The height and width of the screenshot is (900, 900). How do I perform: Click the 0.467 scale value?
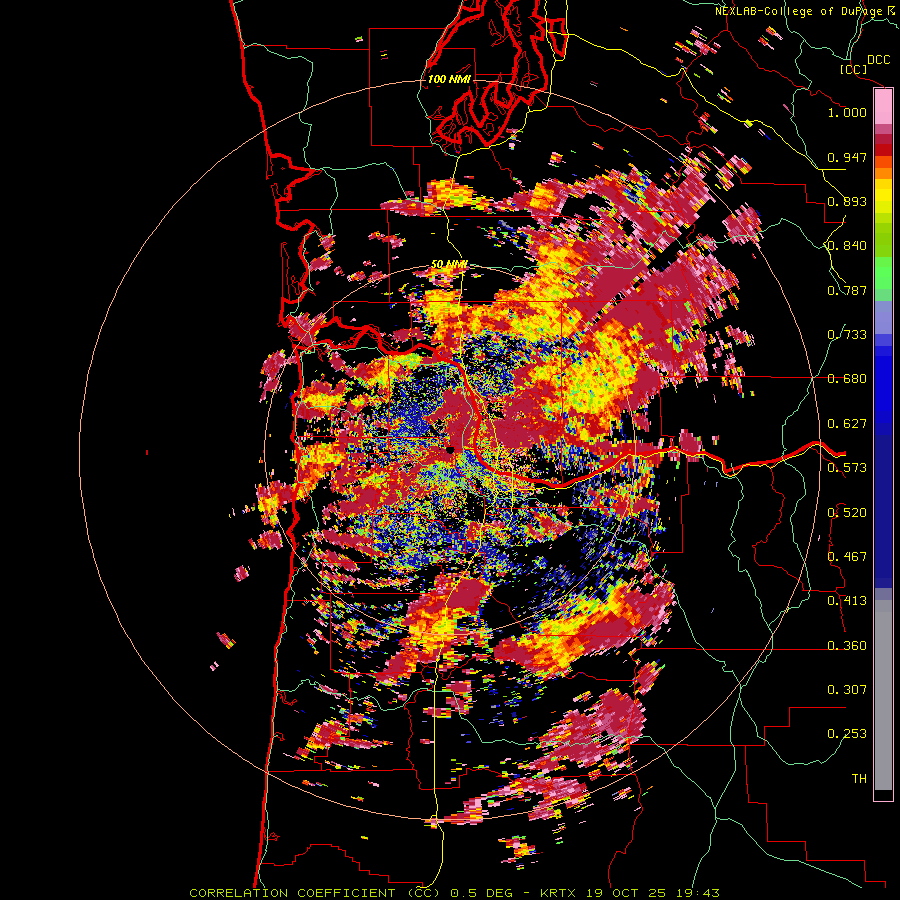point(847,556)
